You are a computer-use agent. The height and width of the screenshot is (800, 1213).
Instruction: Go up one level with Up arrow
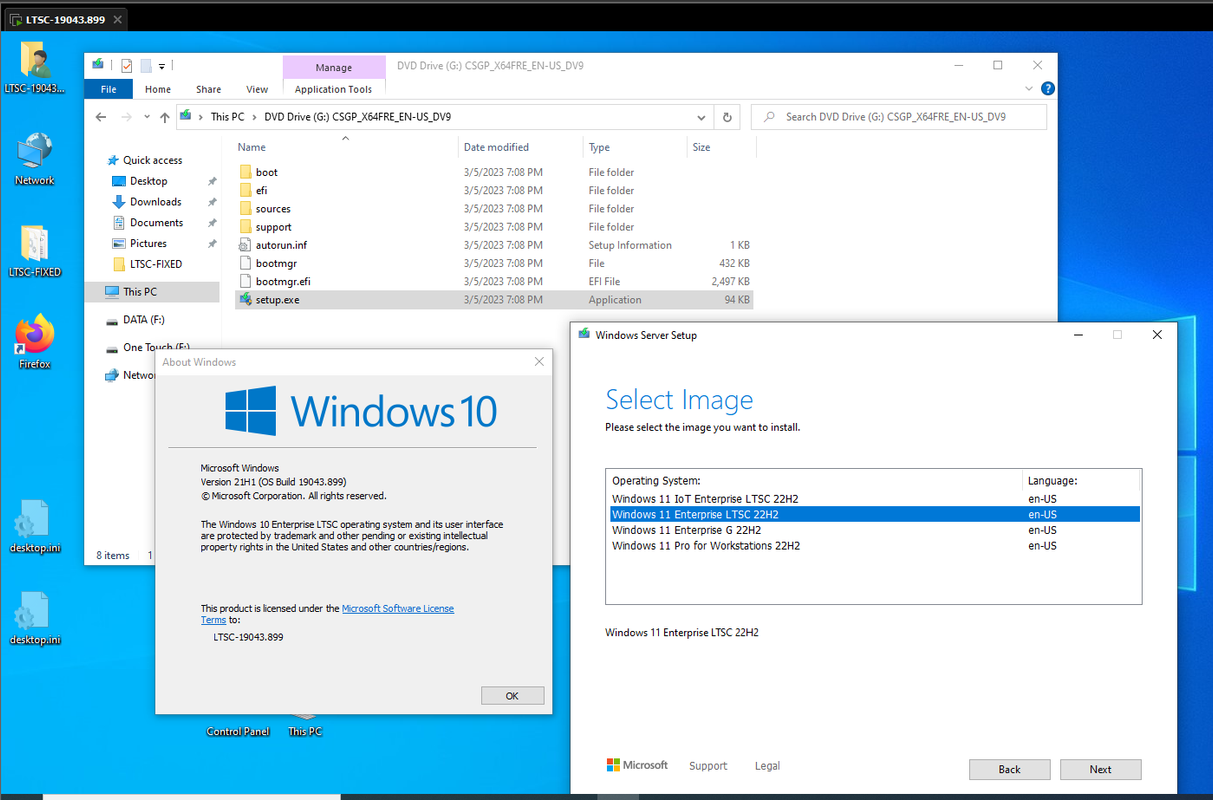pyautogui.click(x=164, y=117)
